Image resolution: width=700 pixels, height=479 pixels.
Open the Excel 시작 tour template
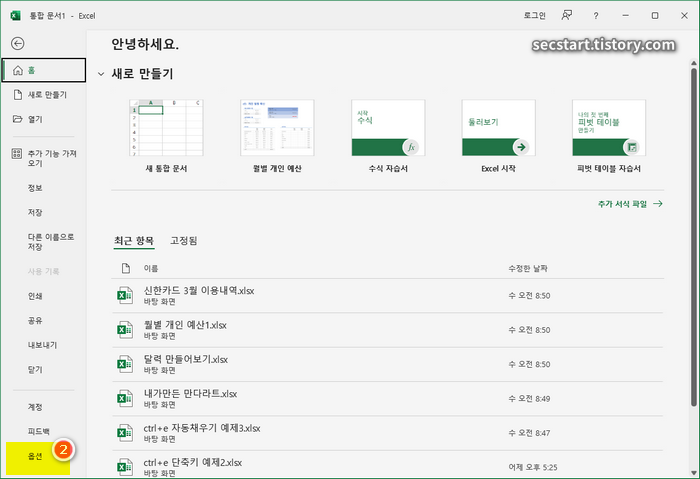click(x=498, y=136)
